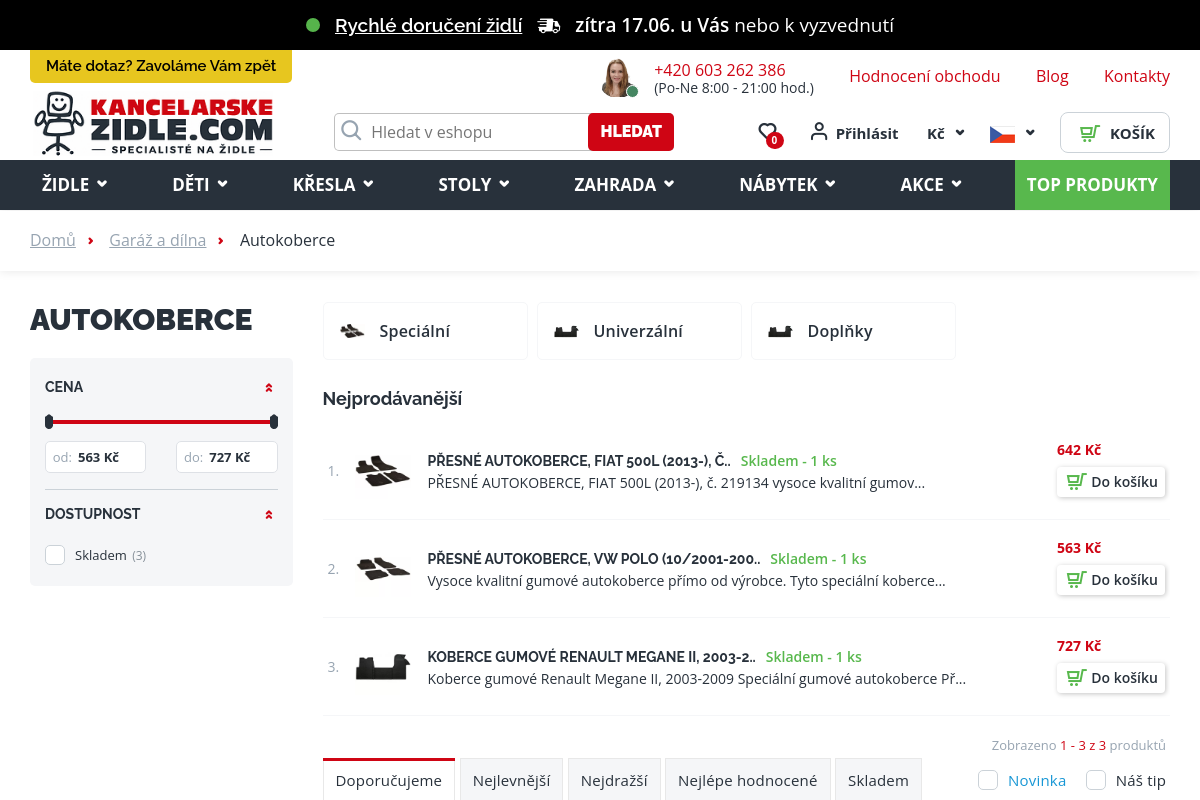
Task: Collapse the DOSTUPNOST filter section
Action: 268,514
